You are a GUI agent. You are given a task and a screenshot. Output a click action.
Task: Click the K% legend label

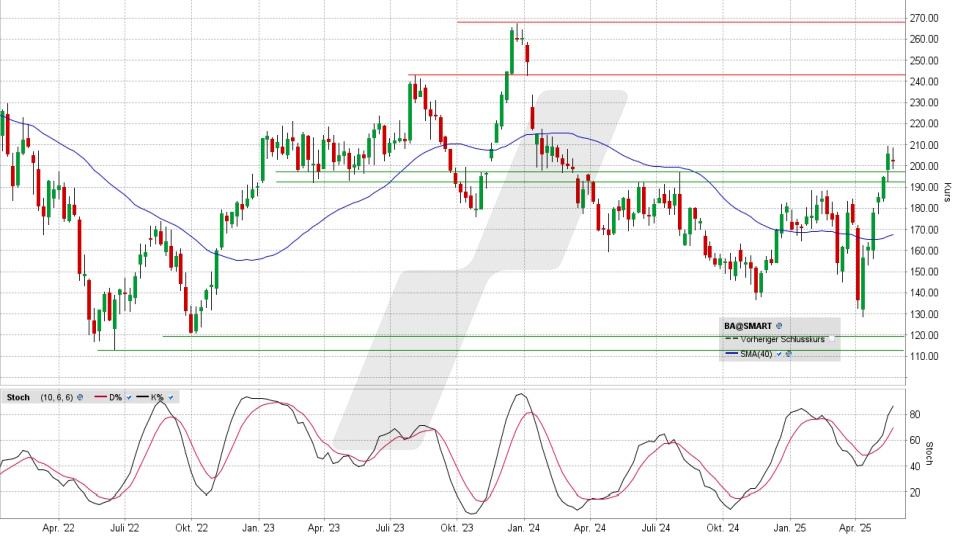pos(158,397)
